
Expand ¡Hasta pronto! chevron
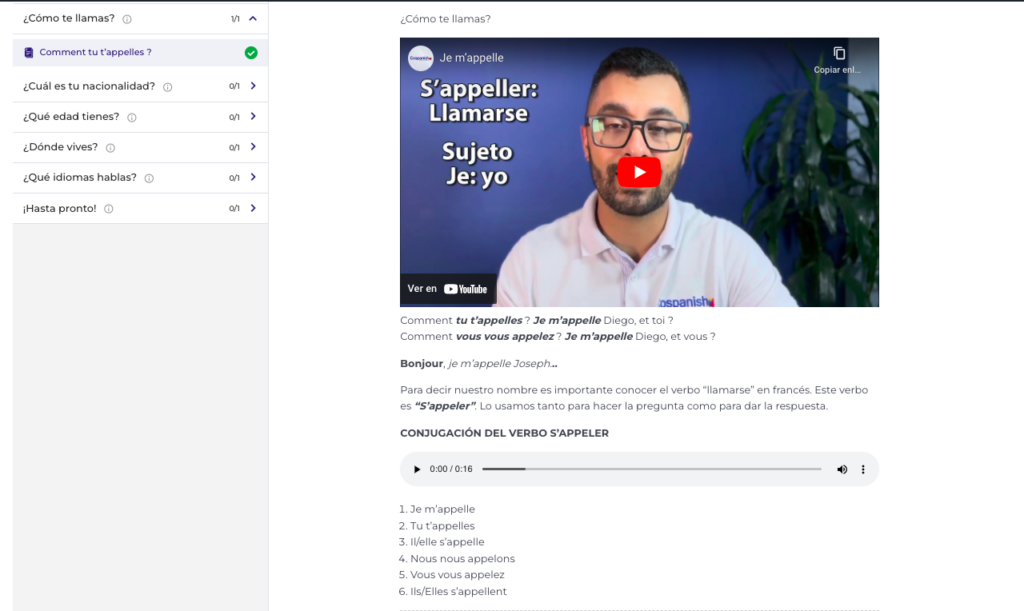[253, 208]
